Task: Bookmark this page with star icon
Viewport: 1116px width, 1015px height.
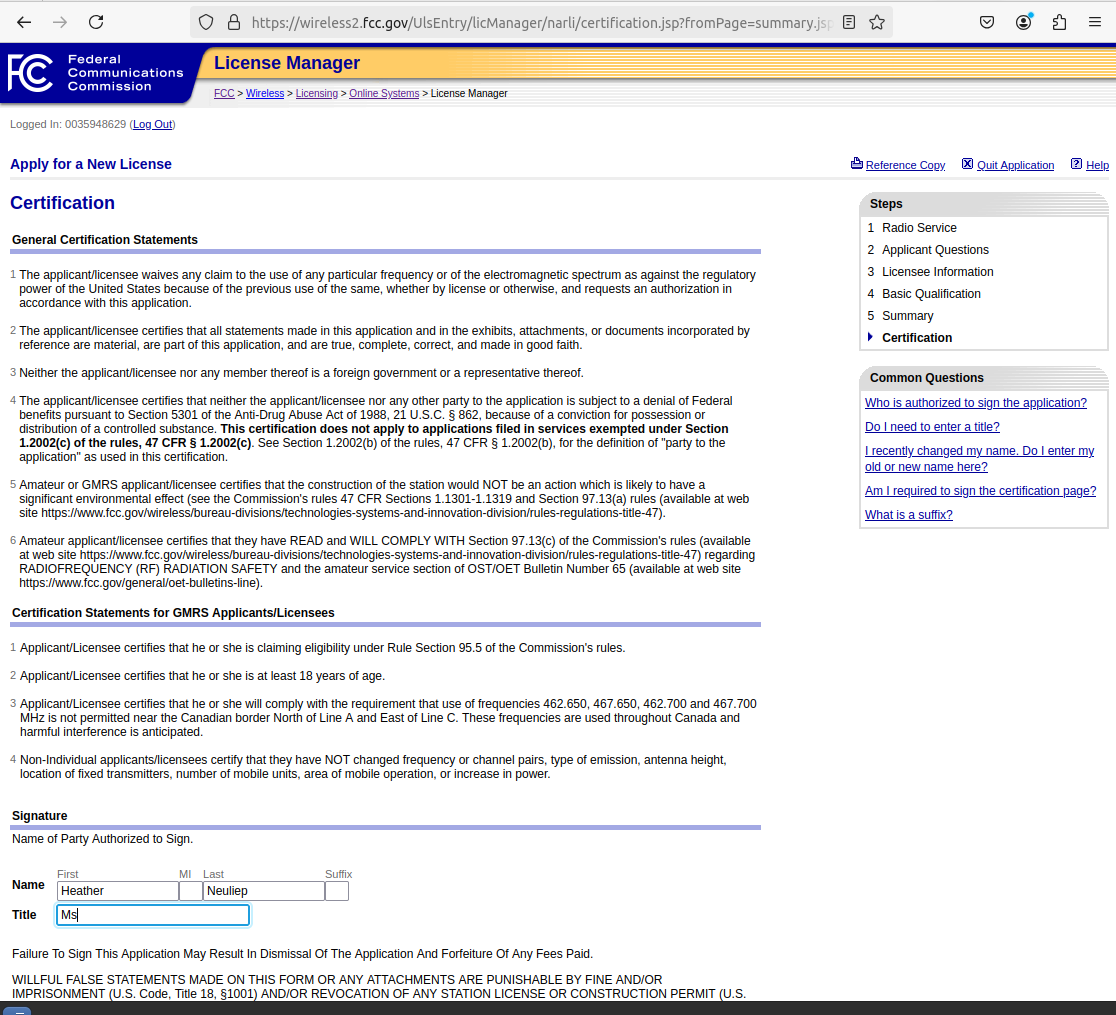Action: [877, 22]
